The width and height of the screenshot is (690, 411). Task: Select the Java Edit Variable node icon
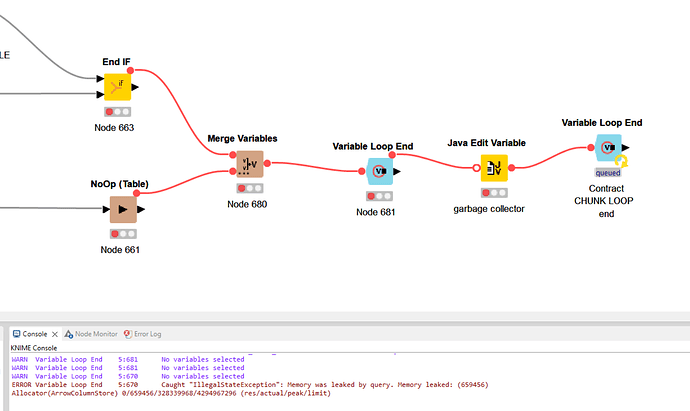494,168
